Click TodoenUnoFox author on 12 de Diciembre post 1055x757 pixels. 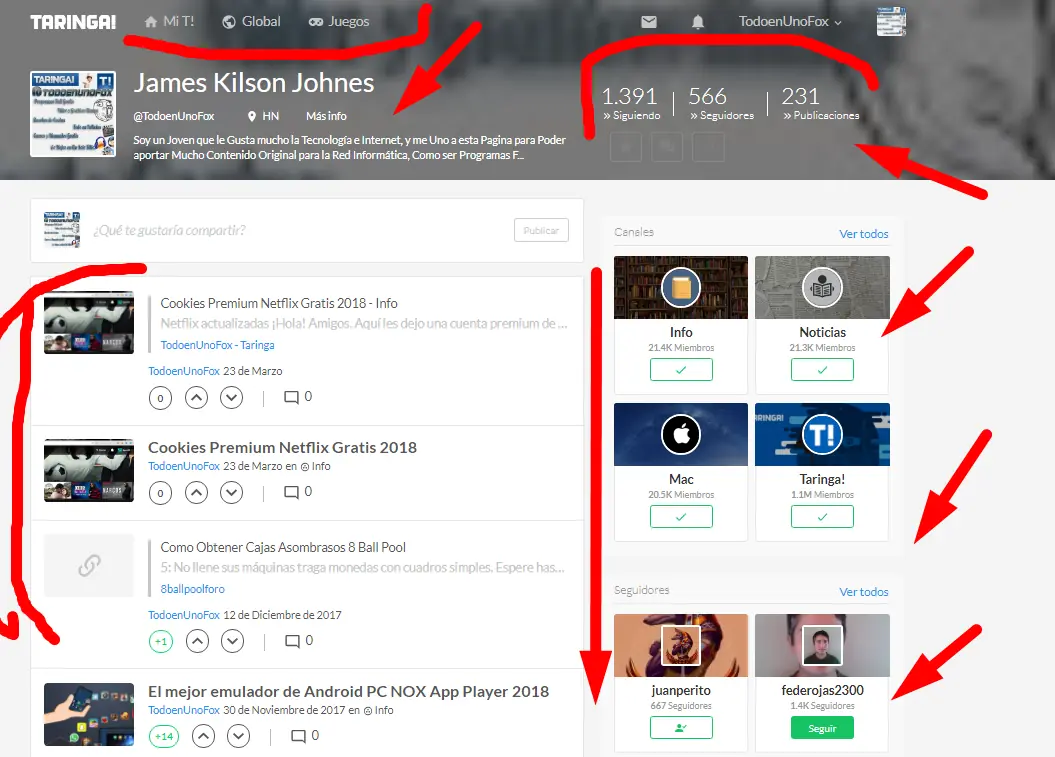pyautogui.click(x=184, y=615)
